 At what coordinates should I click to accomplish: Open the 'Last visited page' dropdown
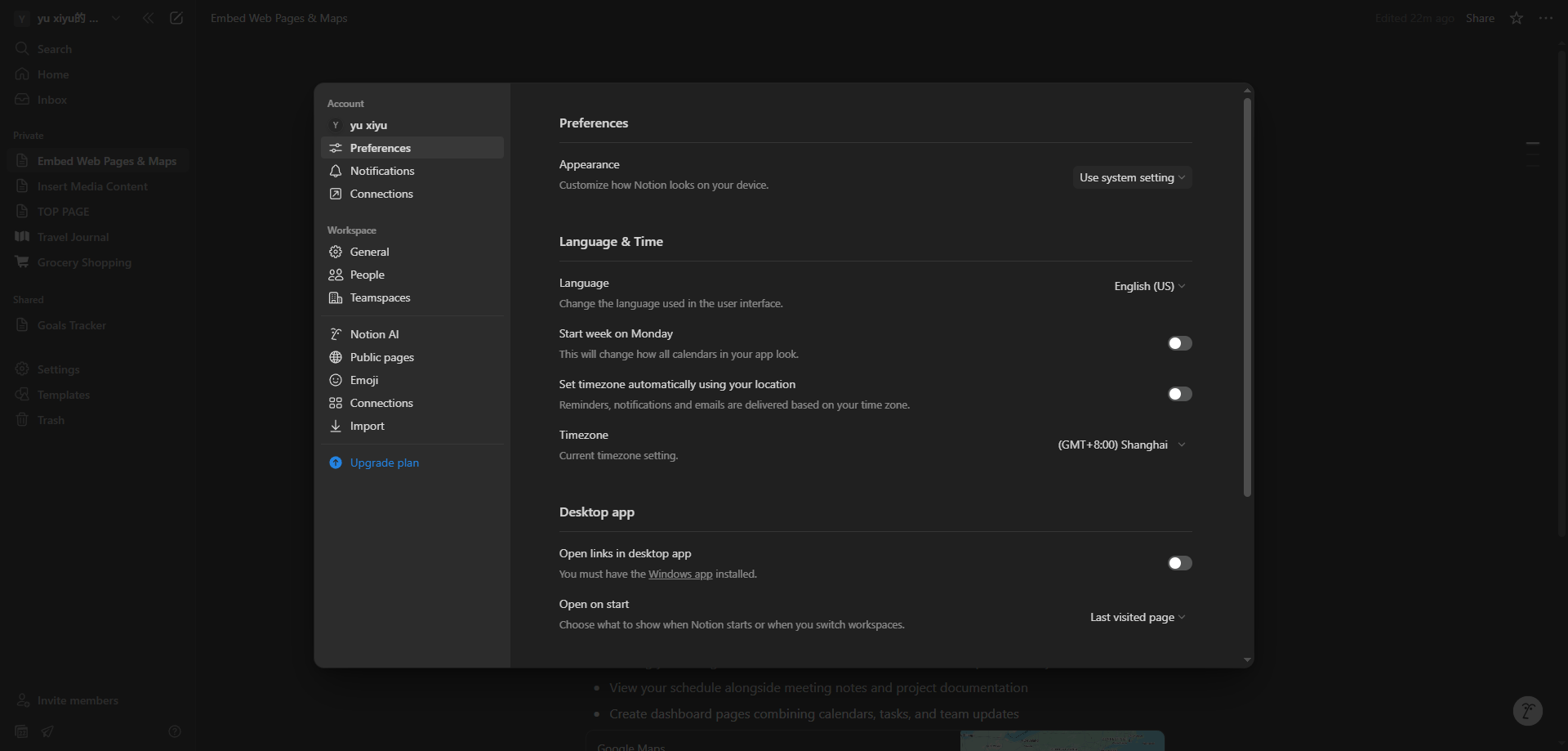1138,617
